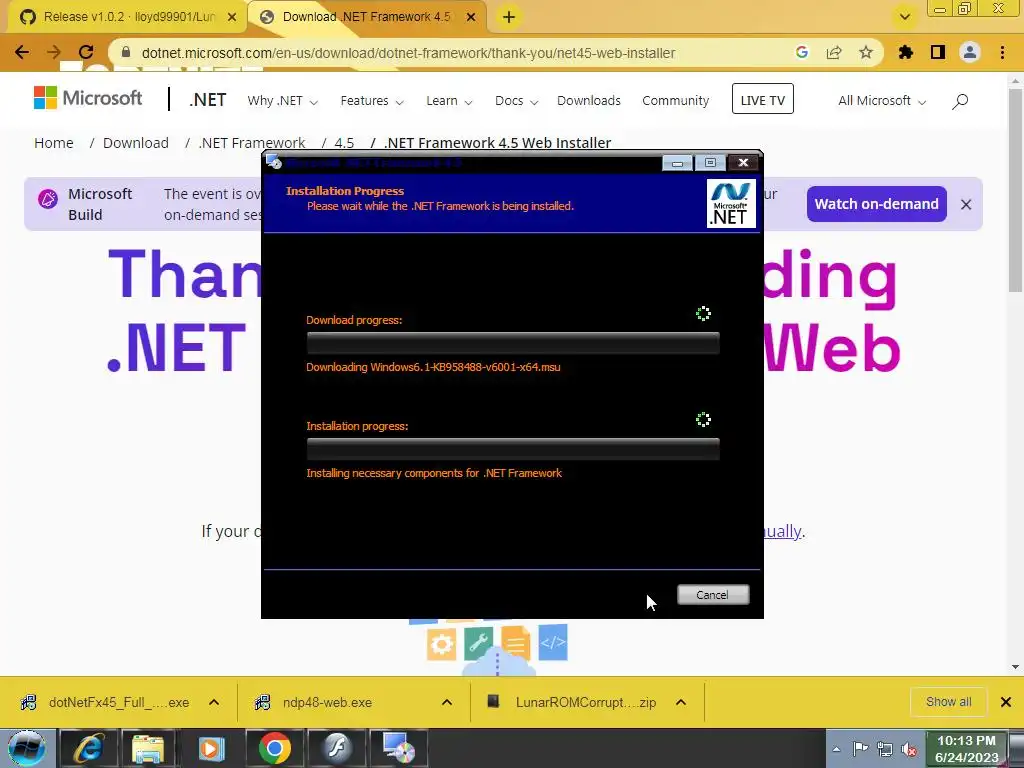Dismiss the Microsoft Build banner
1024x768 pixels.
click(x=966, y=204)
